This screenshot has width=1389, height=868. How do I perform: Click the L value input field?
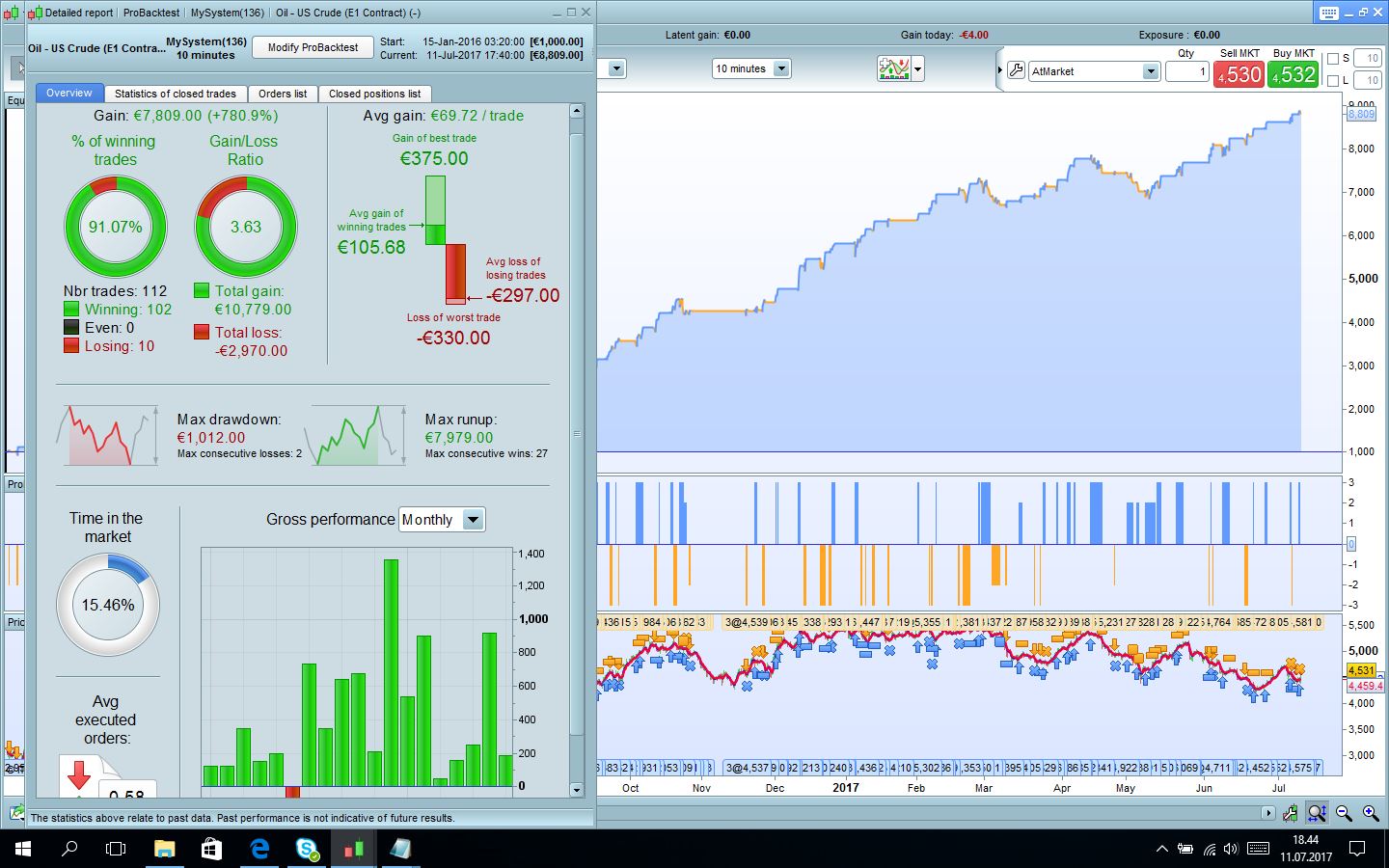pyautogui.click(x=1368, y=81)
